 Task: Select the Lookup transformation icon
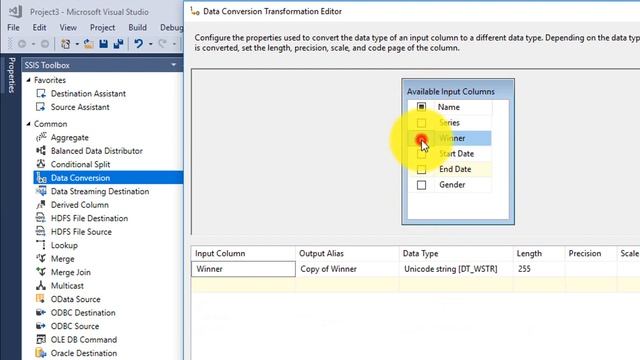click(x=41, y=245)
